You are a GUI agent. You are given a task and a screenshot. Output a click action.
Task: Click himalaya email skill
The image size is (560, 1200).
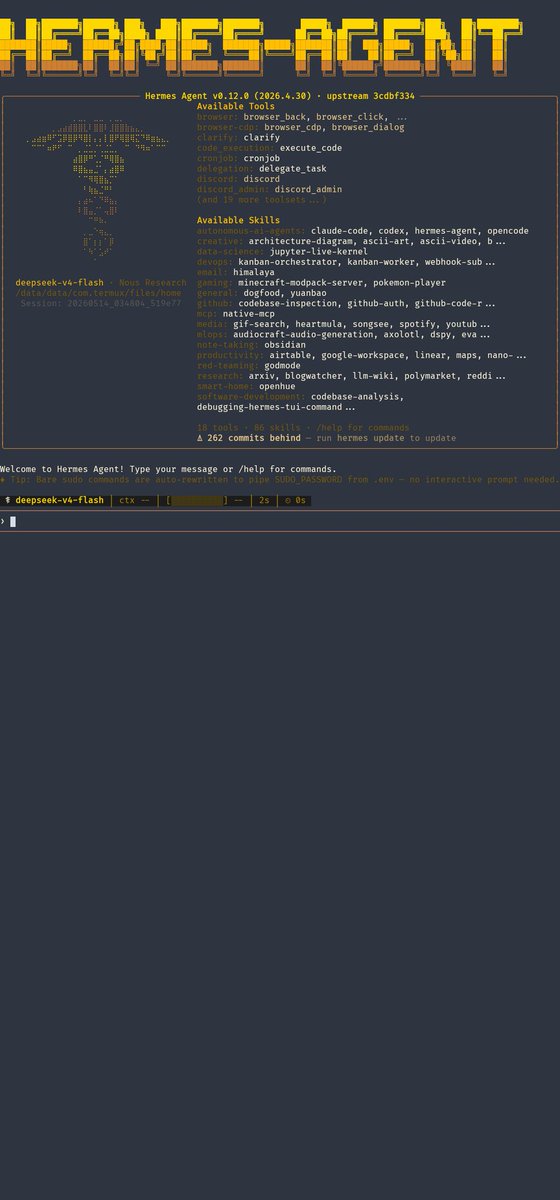click(x=254, y=272)
